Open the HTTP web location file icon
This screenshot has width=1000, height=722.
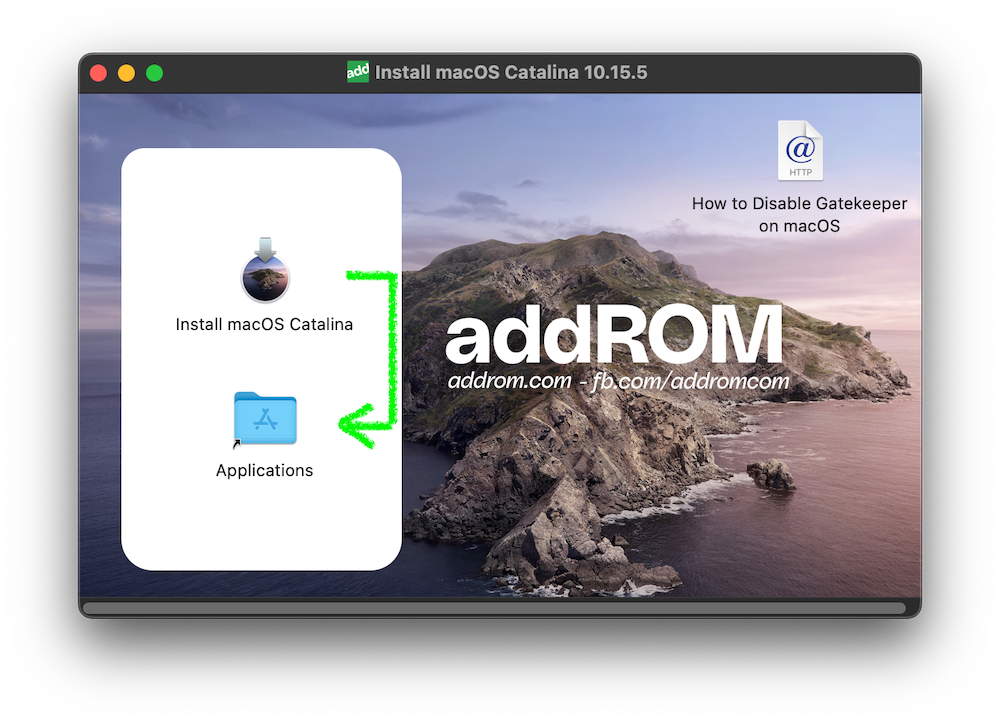click(800, 151)
